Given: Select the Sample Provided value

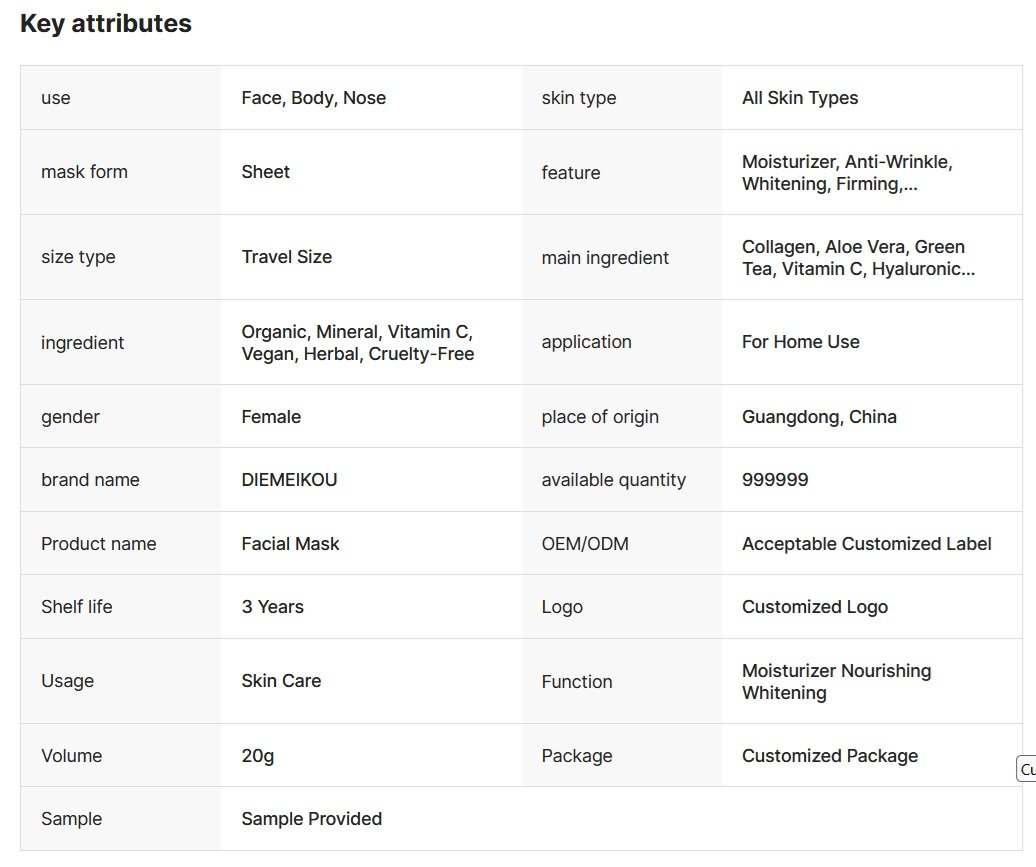Looking at the screenshot, I should (311, 819).
